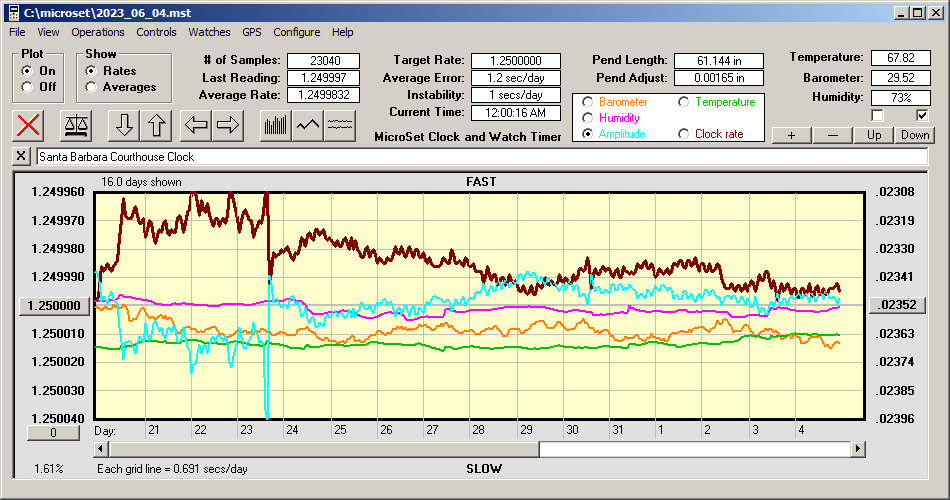
Task: Open the Configure menu
Action: [297, 32]
